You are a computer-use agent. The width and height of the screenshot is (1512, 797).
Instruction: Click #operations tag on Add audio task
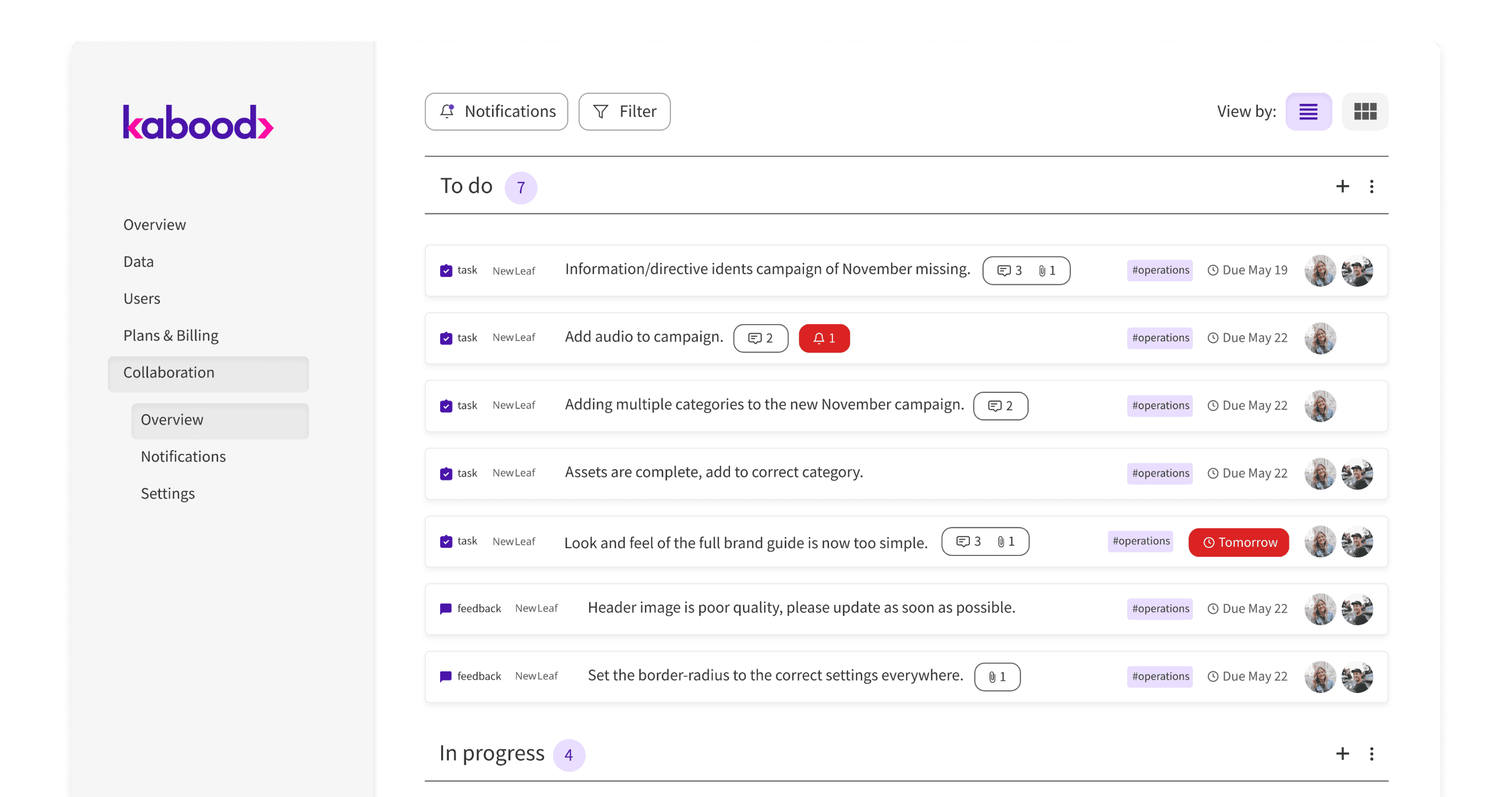tap(1160, 338)
